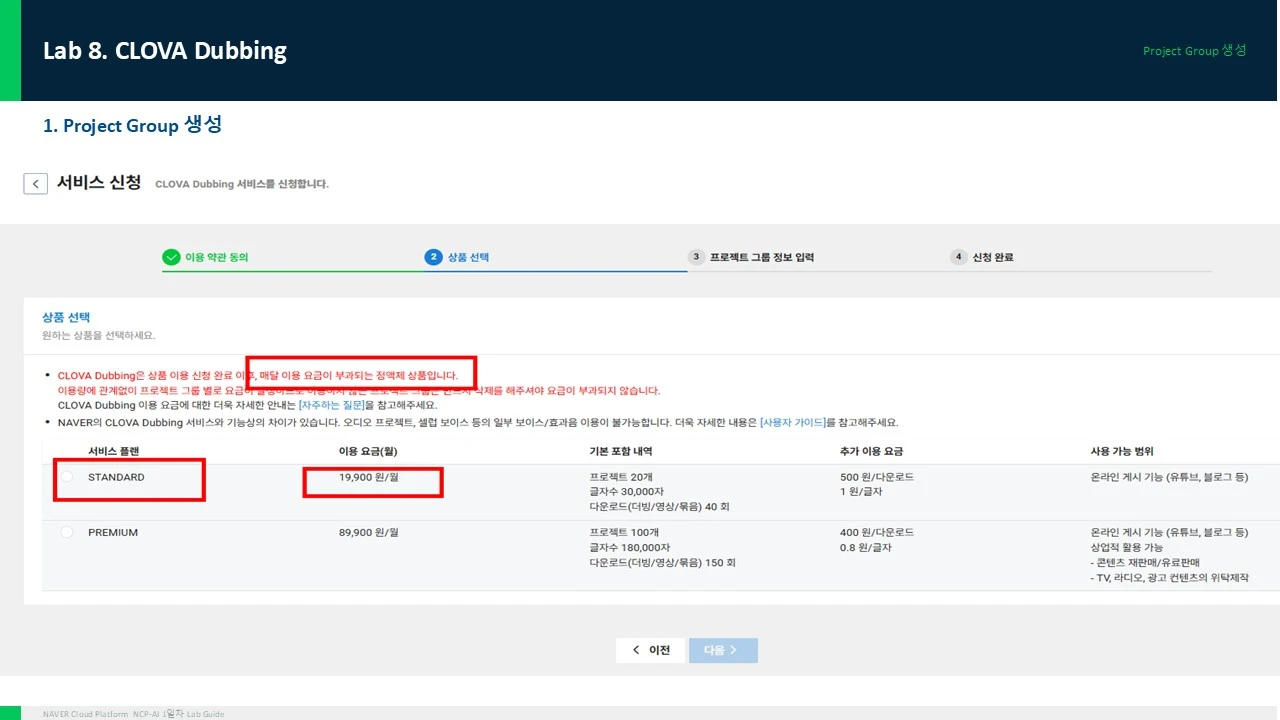
Task: Select the STANDARD plan radio button
Action: 67,477
